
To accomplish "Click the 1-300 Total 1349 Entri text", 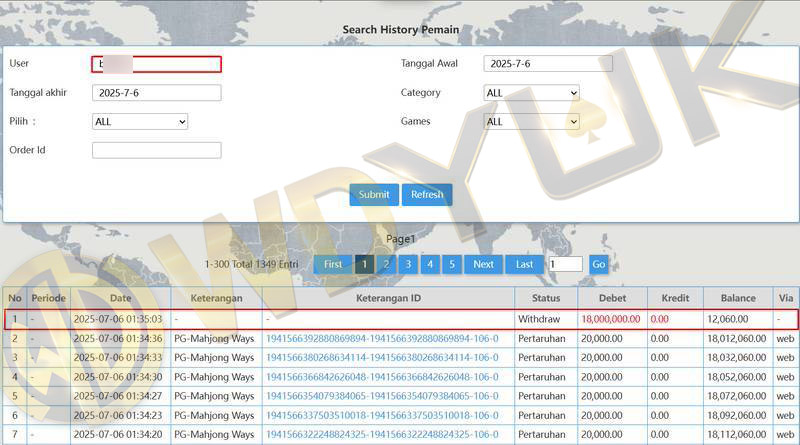I will click(x=252, y=264).
